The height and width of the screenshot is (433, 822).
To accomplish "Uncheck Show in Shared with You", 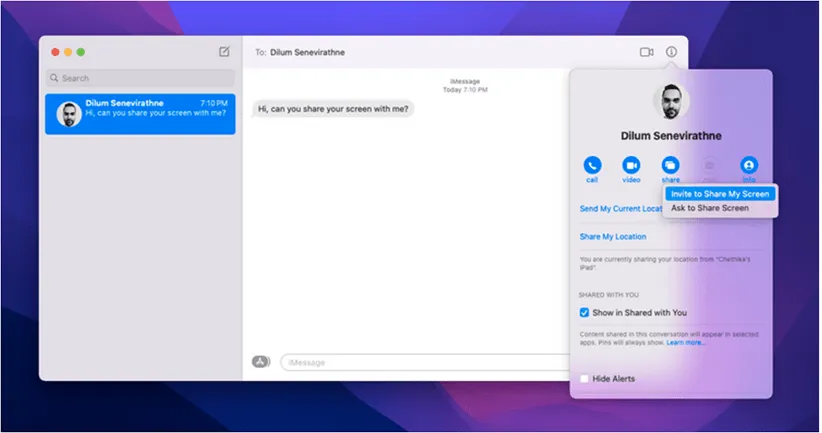I will pyautogui.click(x=585, y=312).
